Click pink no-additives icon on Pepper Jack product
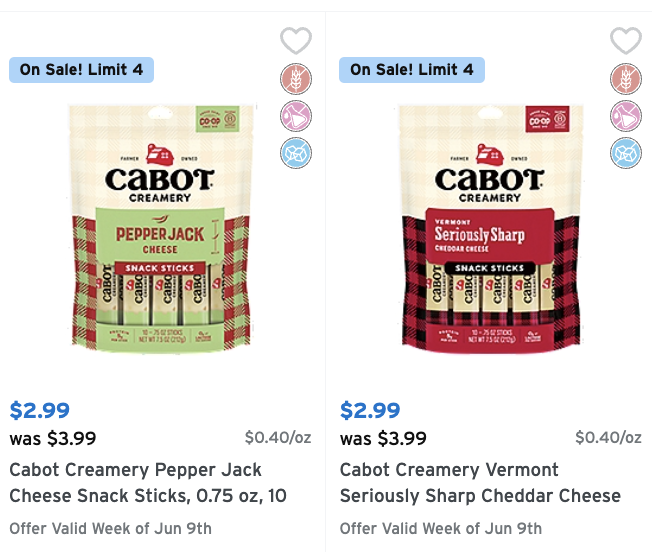The height and width of the screenshot is (552, 652). click(296, 116)
